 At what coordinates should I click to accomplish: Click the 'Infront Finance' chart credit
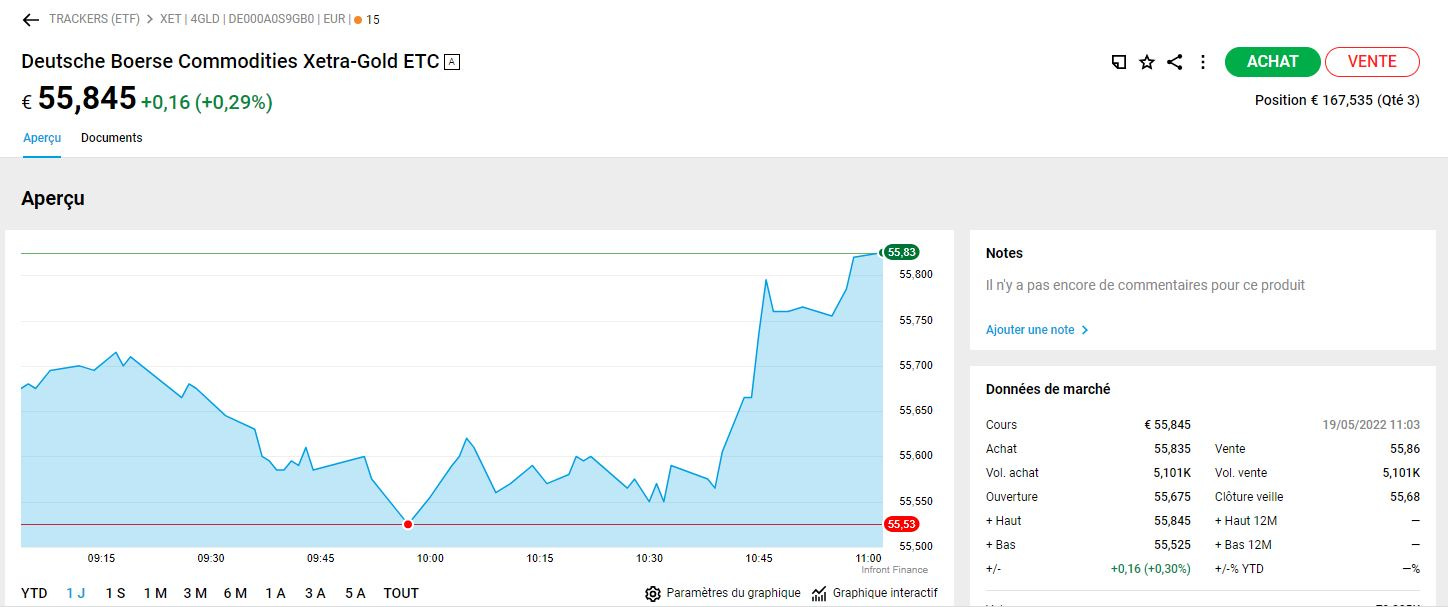coord(894,570)
